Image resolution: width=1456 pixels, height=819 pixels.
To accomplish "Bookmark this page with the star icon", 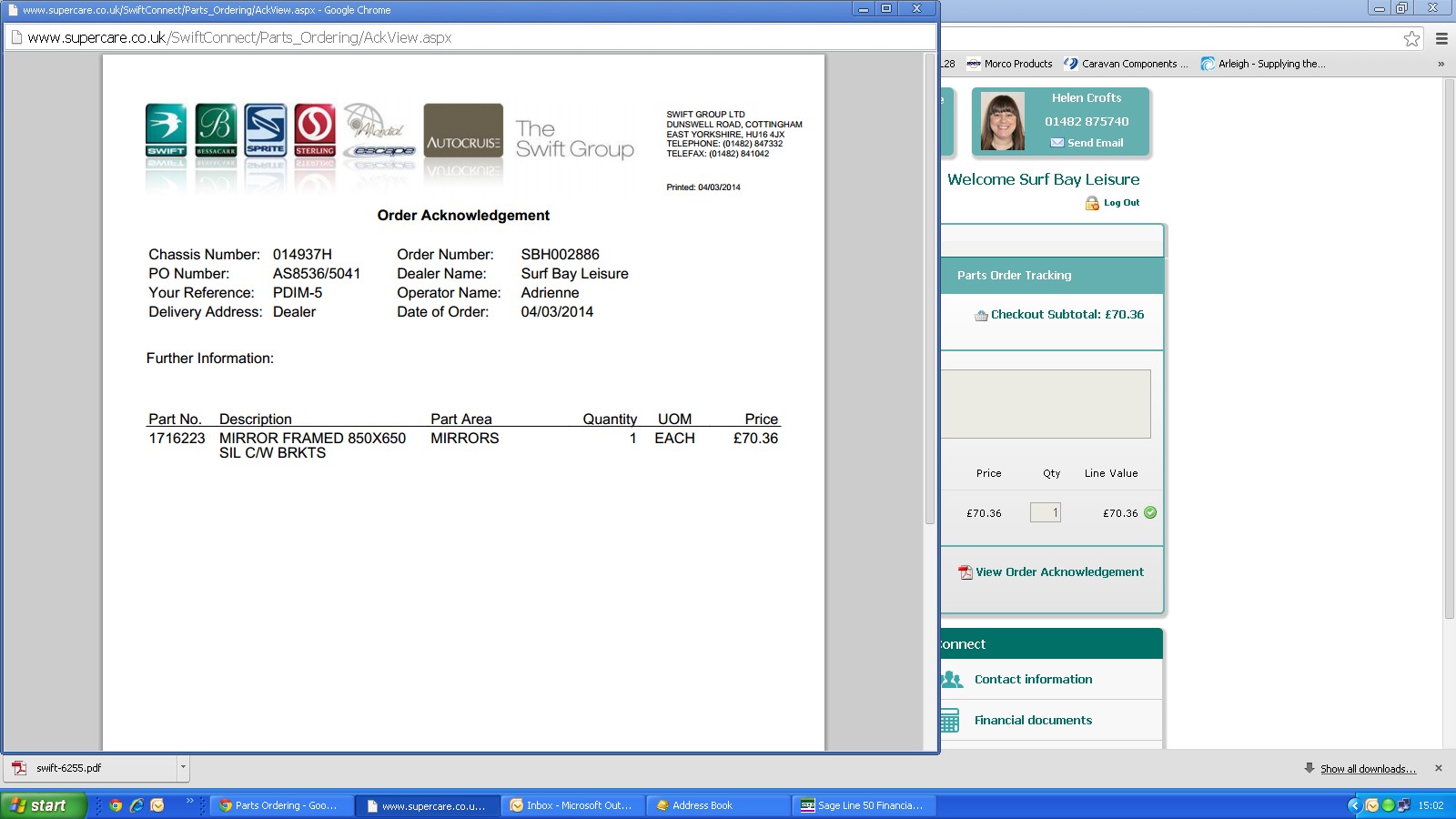I will click(x=1411, y=38).
